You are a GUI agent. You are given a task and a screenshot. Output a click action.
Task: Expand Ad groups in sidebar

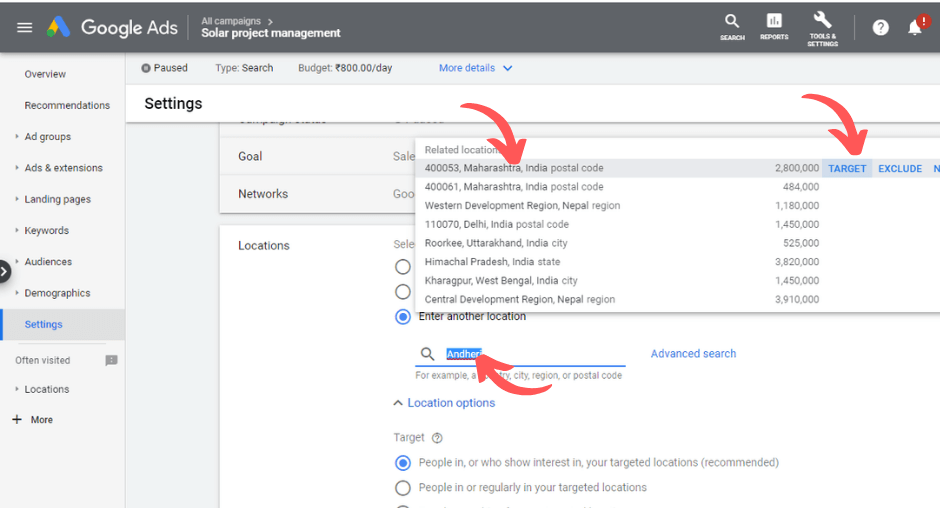(17, 137)
